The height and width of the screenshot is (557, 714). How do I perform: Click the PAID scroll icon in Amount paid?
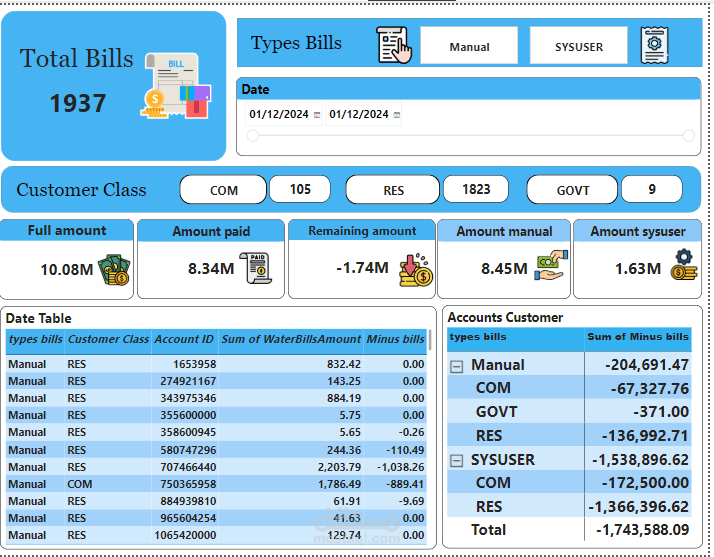(x=255, y=268)
